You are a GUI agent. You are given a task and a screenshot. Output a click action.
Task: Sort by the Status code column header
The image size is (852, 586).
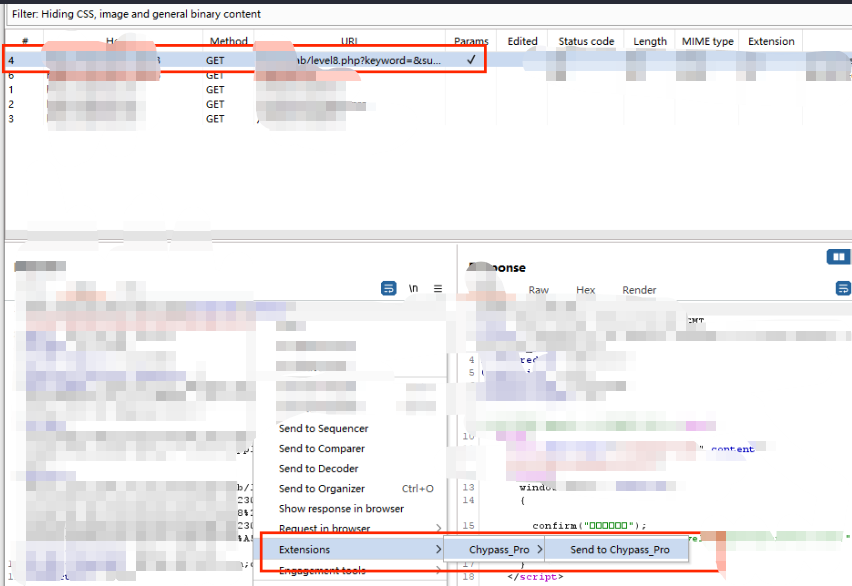pyautogui.click(x=586, y=41)
